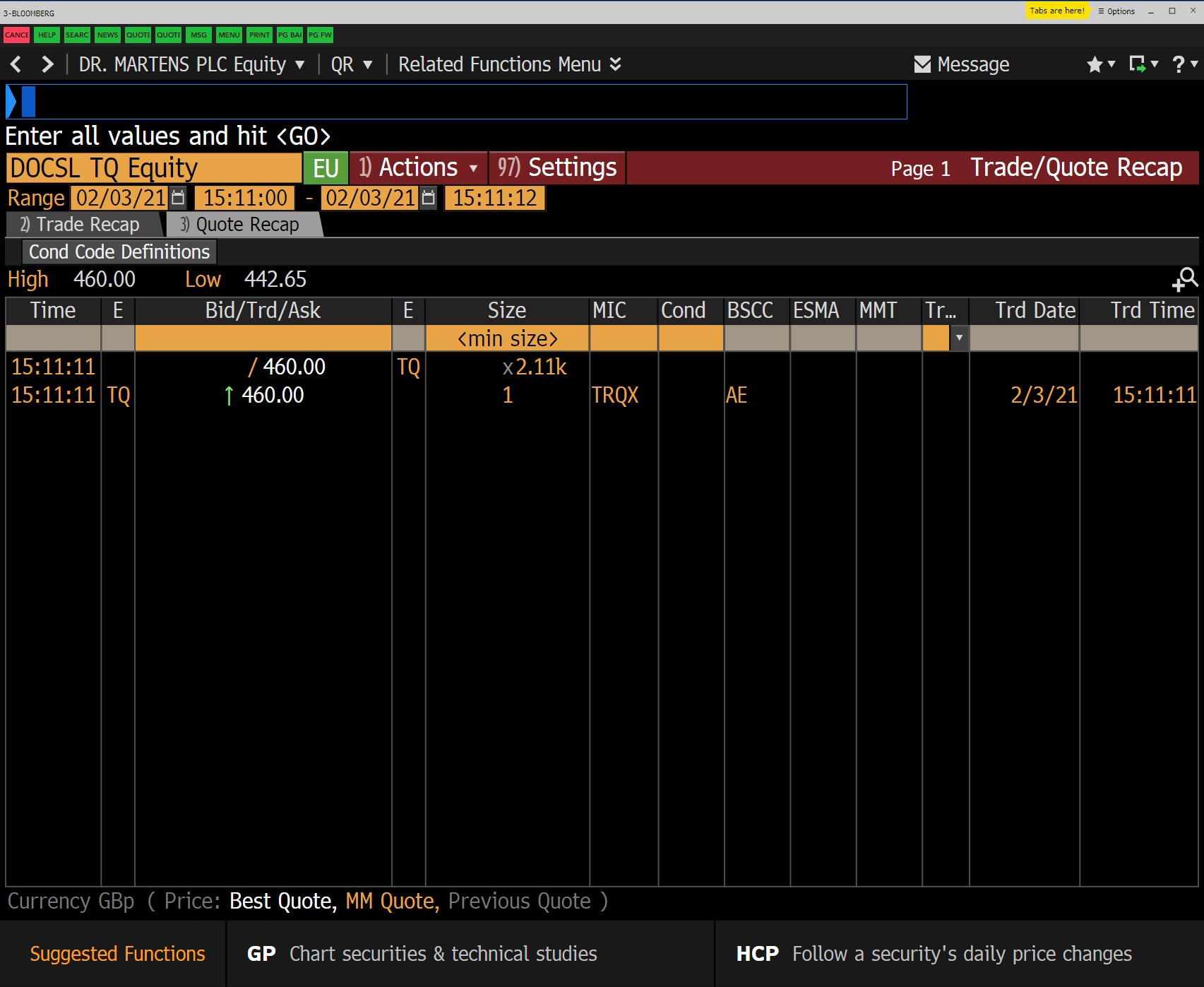Open the Actions dropdown menu

pos(418,167)
